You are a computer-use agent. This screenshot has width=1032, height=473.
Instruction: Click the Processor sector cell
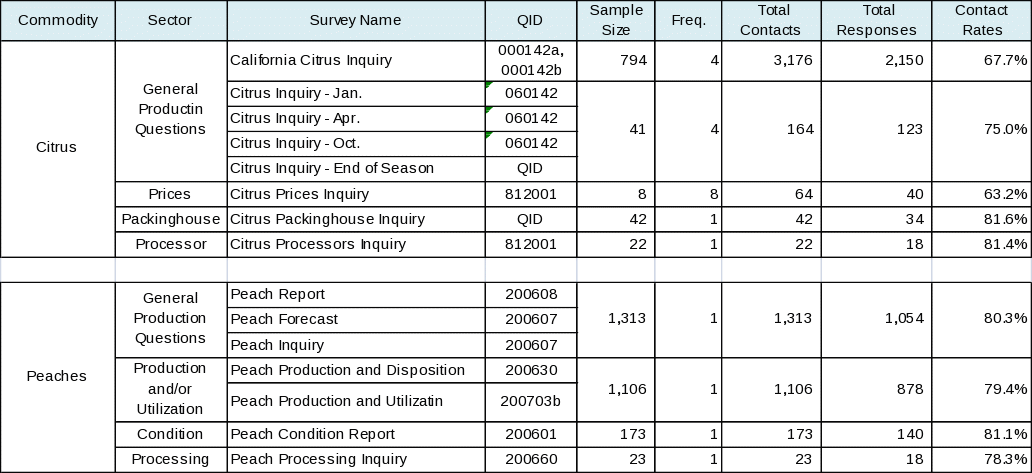click(x=171, y=244)
